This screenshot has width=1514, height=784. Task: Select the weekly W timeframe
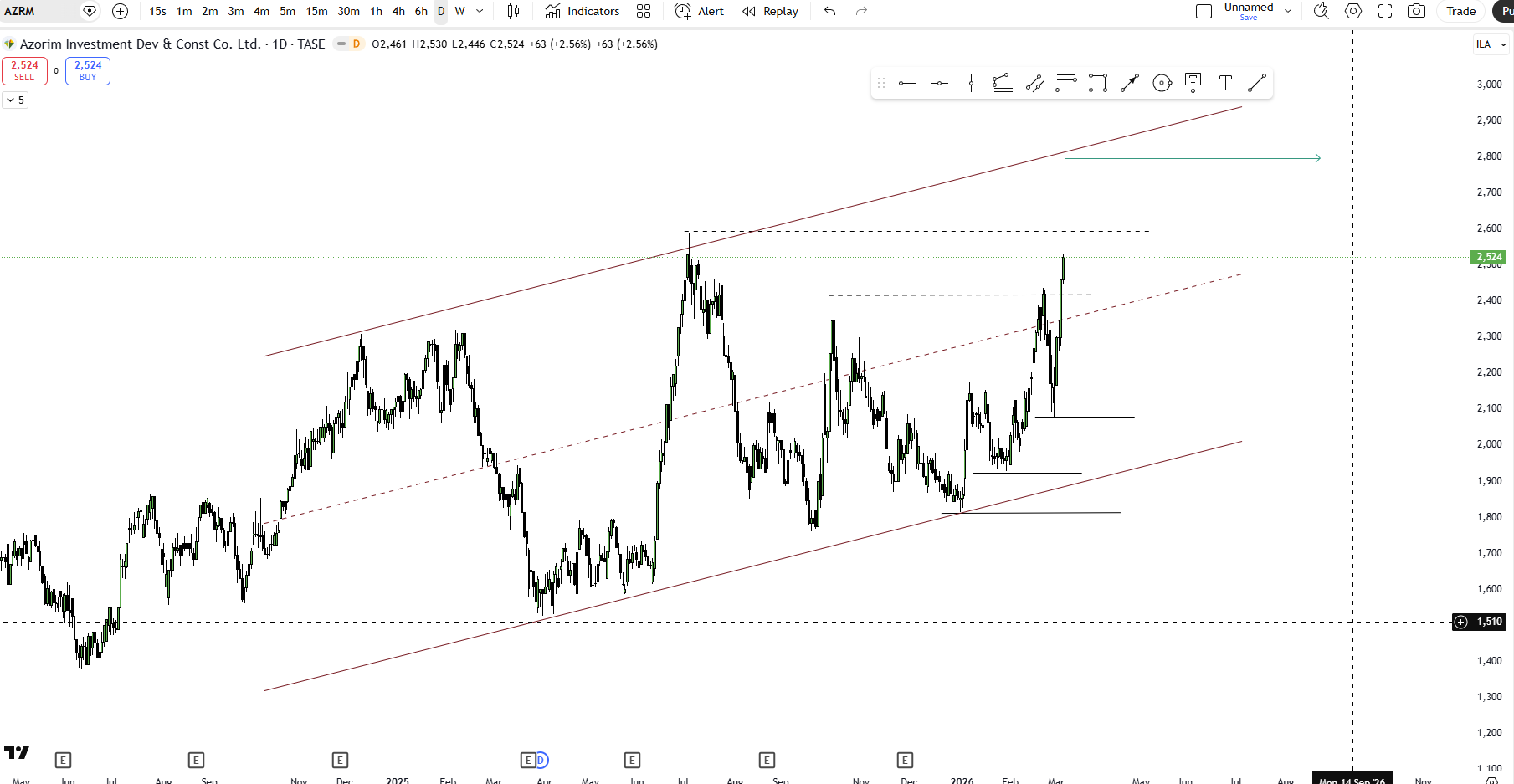(459, 11)
